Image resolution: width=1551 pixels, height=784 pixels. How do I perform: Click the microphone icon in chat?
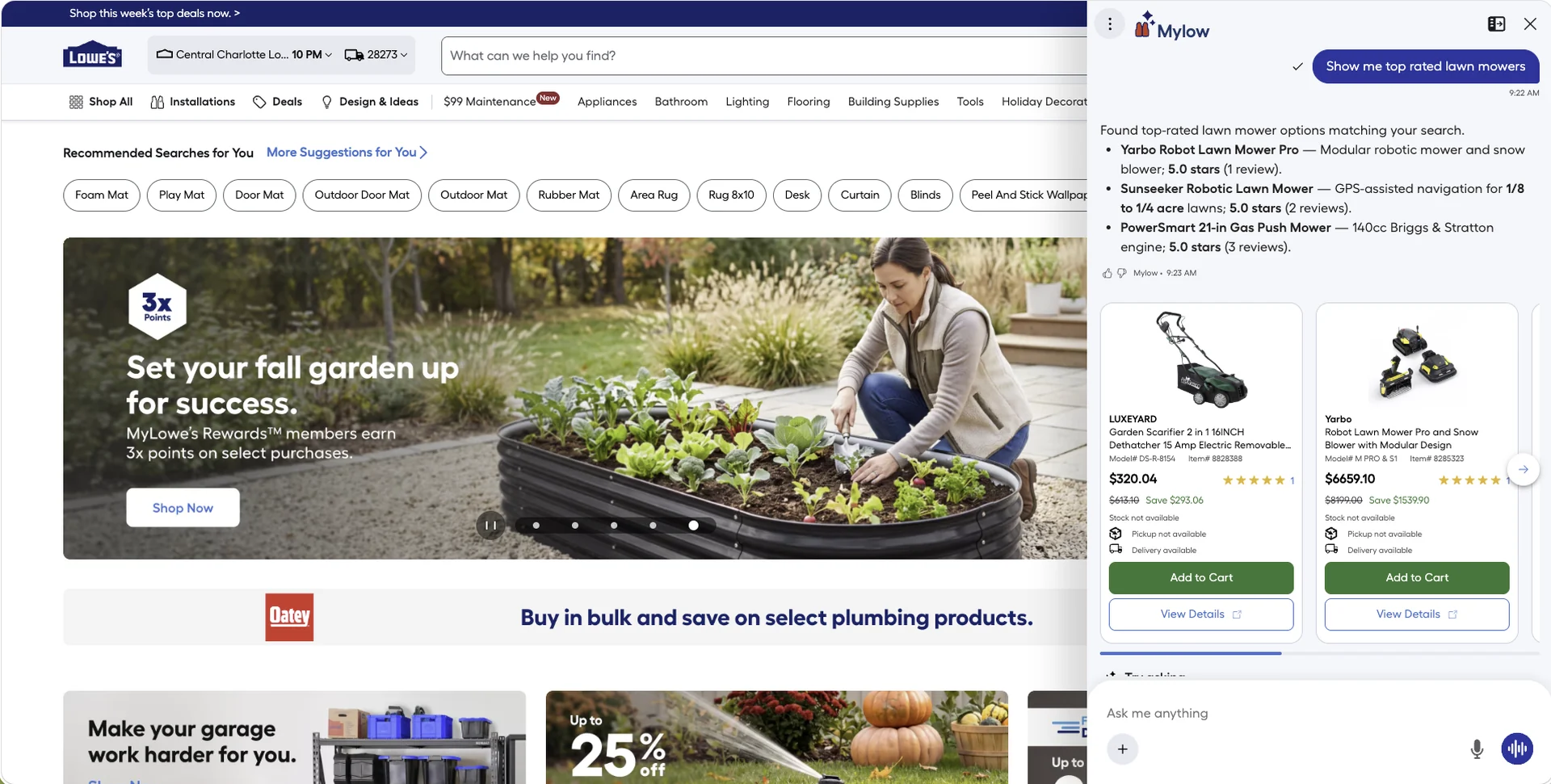1477,749
